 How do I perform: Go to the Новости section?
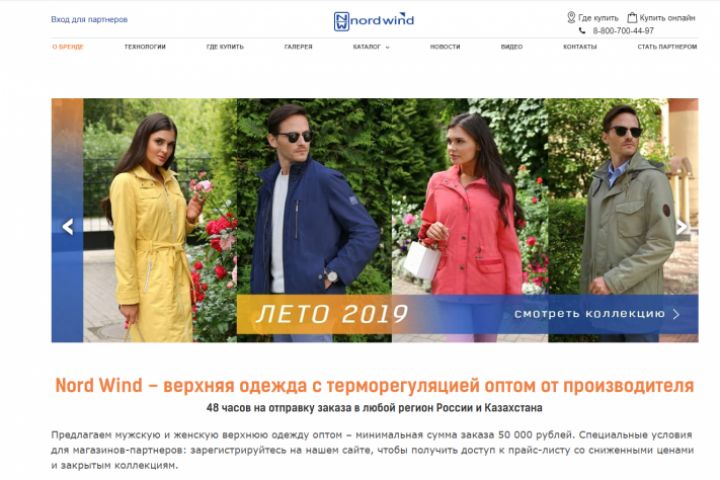pyautogui.click(x=445, y=47)
